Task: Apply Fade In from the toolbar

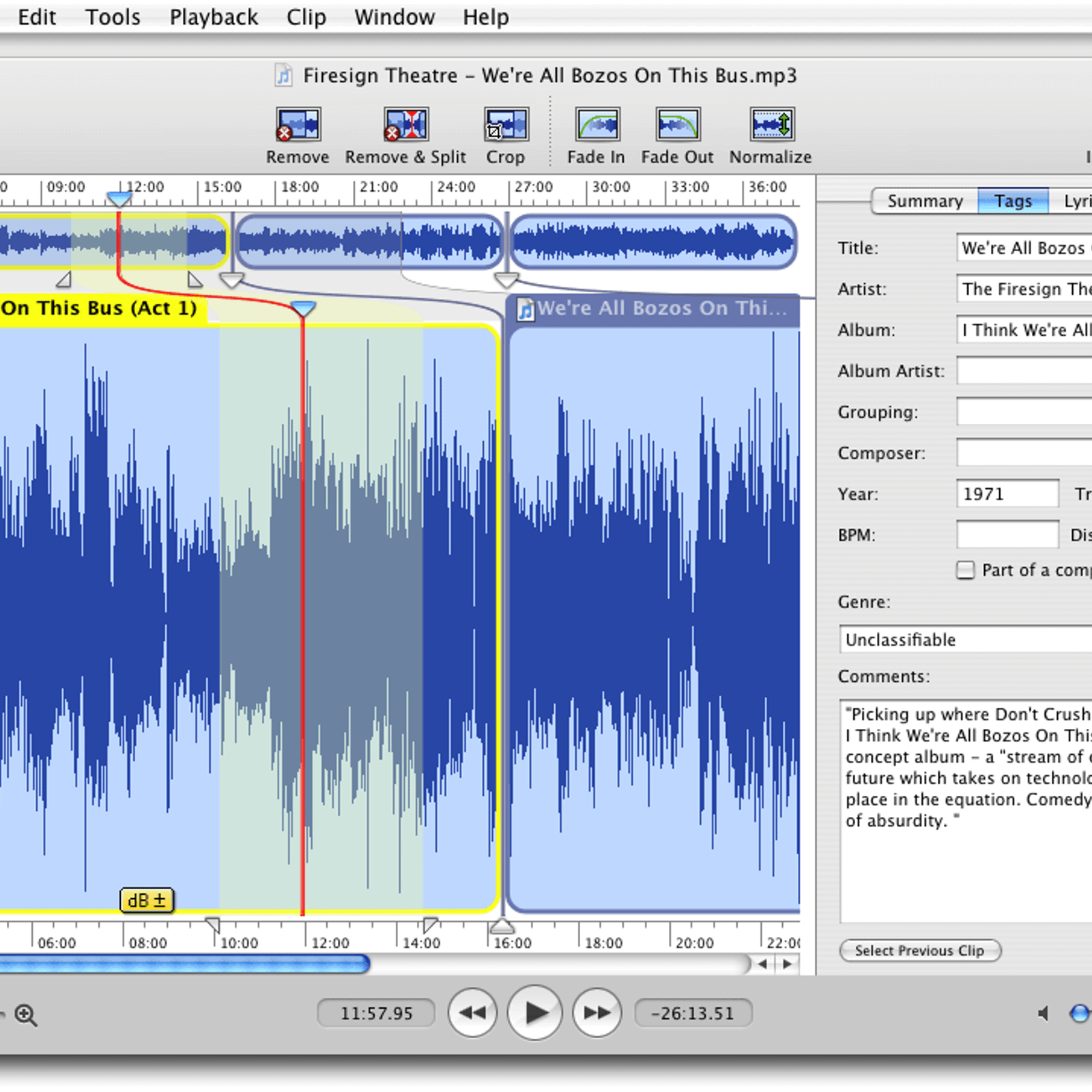Action: (597, 124)
